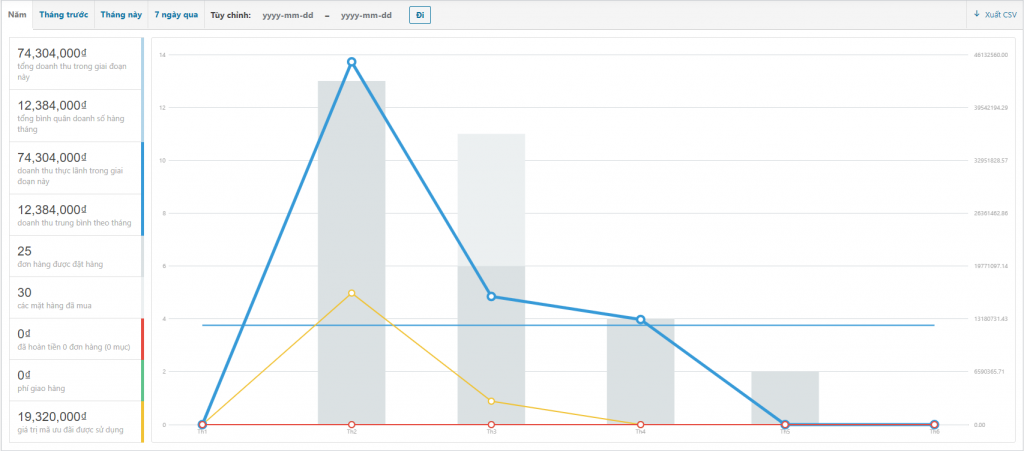Toggle tổng doanh thu trong giai đoạn này legend
1024x451 pixels.
pos(76,63)
